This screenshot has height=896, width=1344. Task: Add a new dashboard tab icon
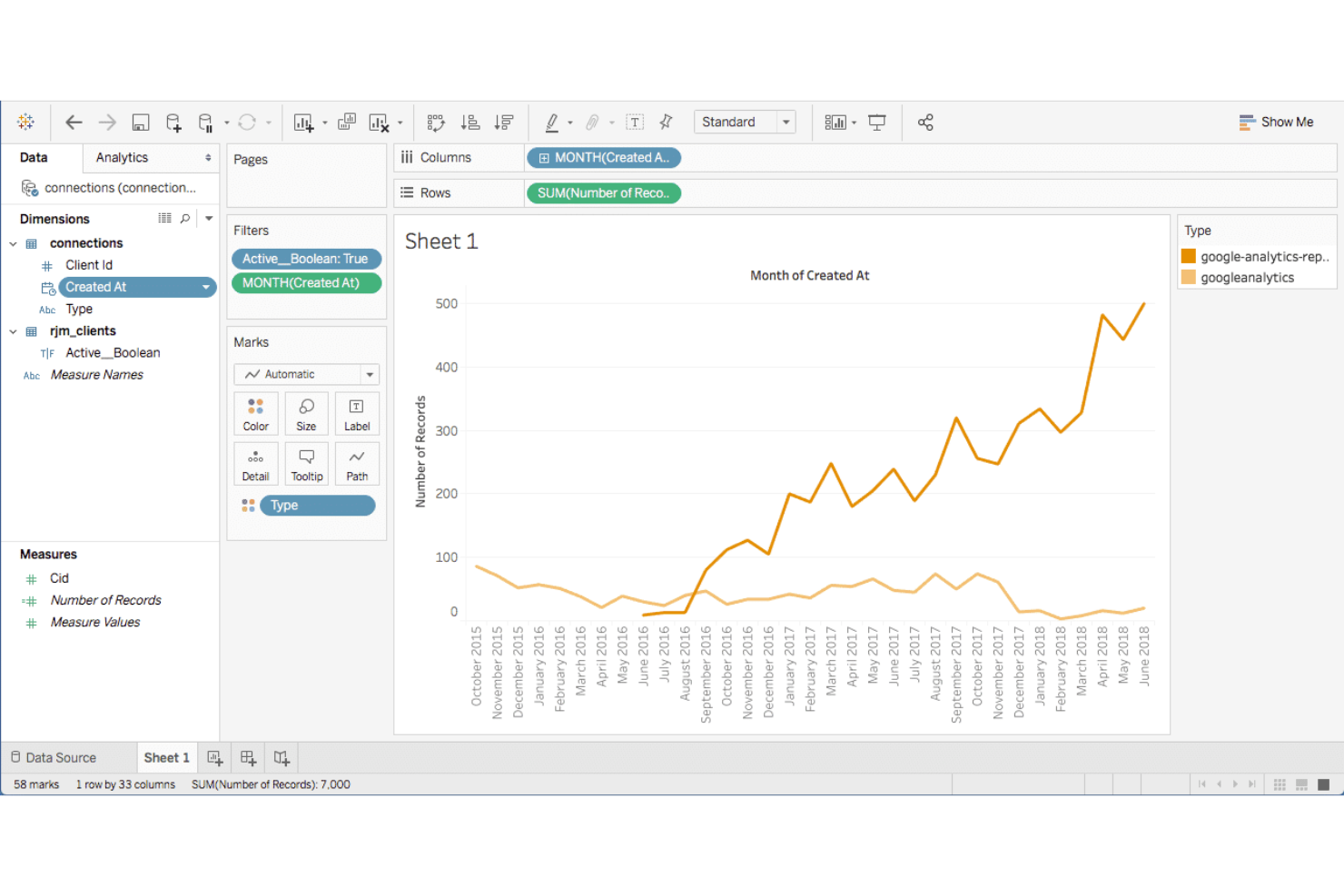248,757
